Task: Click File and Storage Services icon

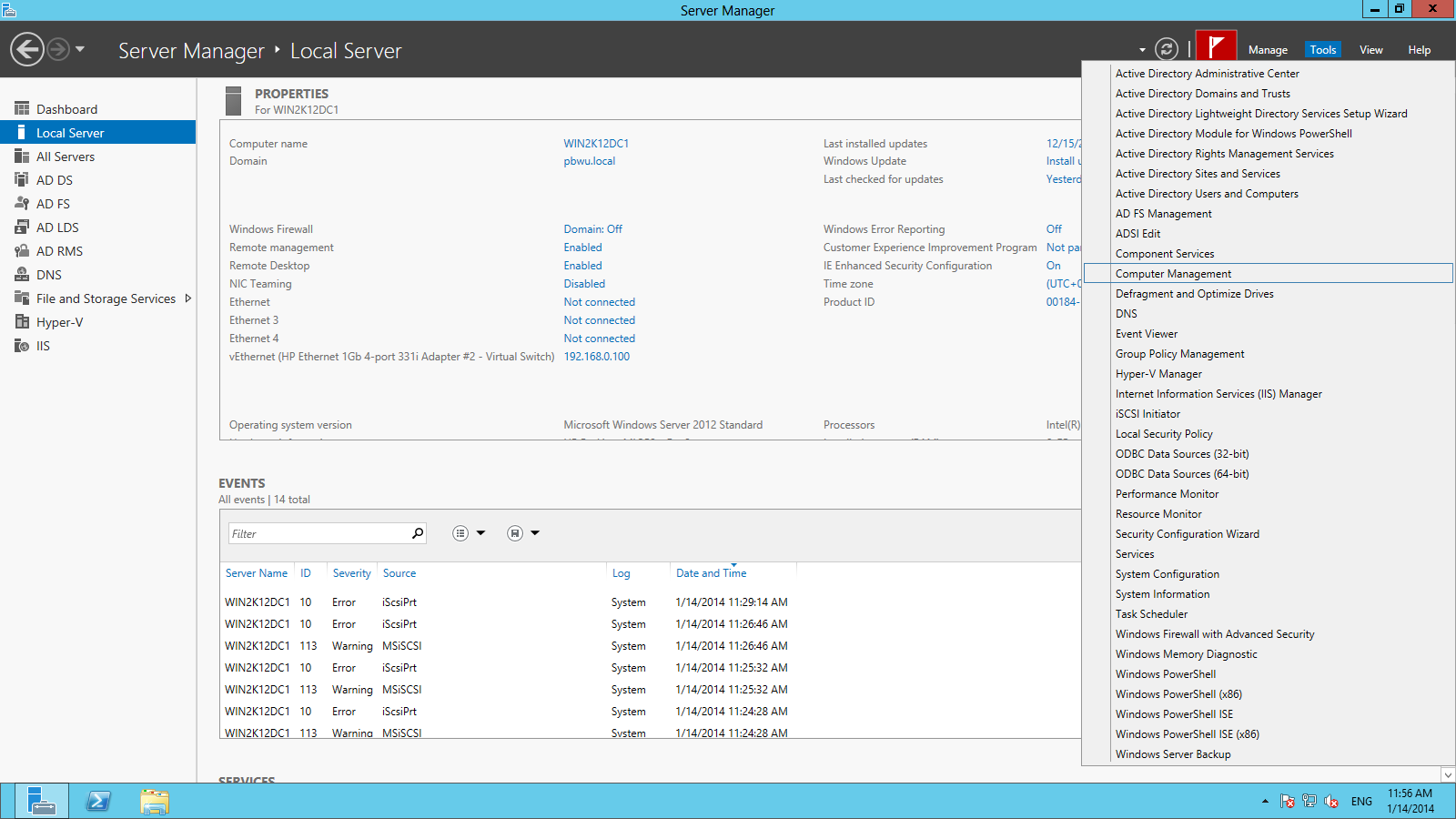Action: tap(22, 298)
